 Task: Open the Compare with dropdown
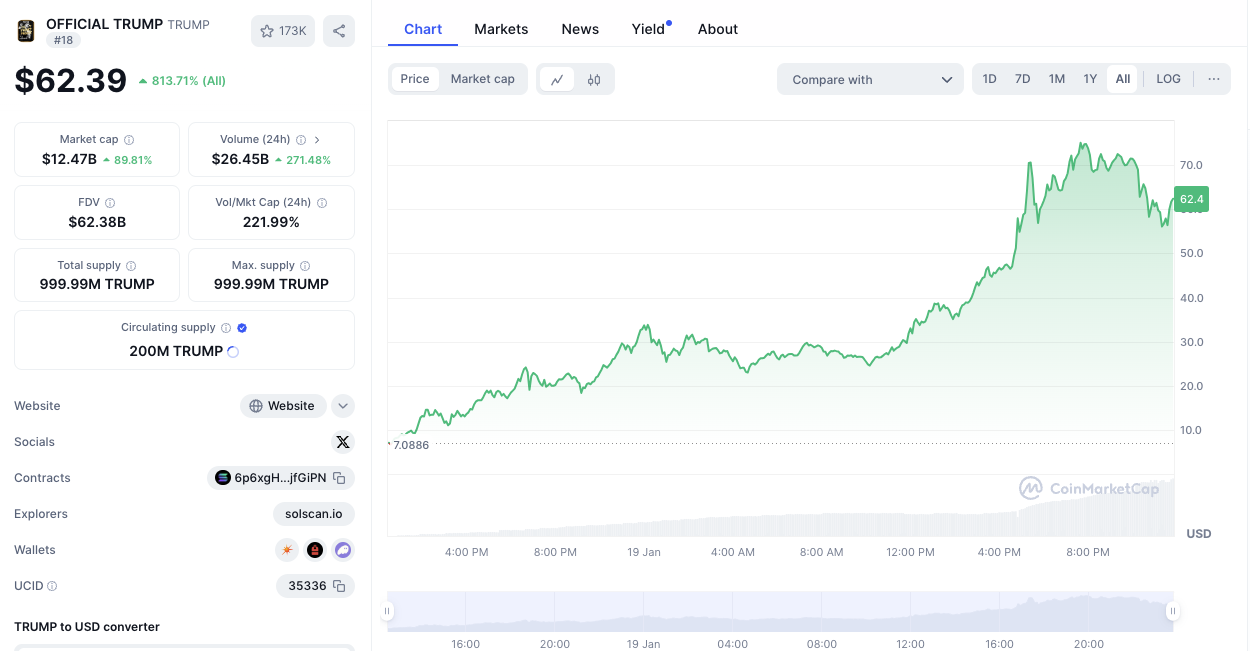coord(870,80)
